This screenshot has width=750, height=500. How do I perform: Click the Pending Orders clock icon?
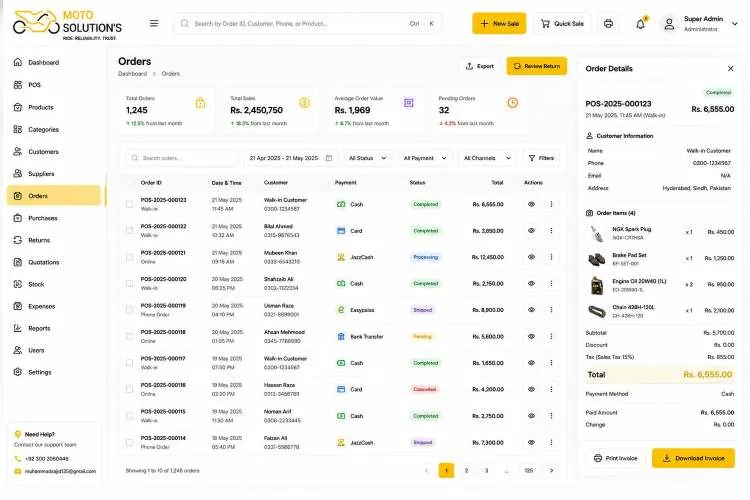[x=513, y=103]
